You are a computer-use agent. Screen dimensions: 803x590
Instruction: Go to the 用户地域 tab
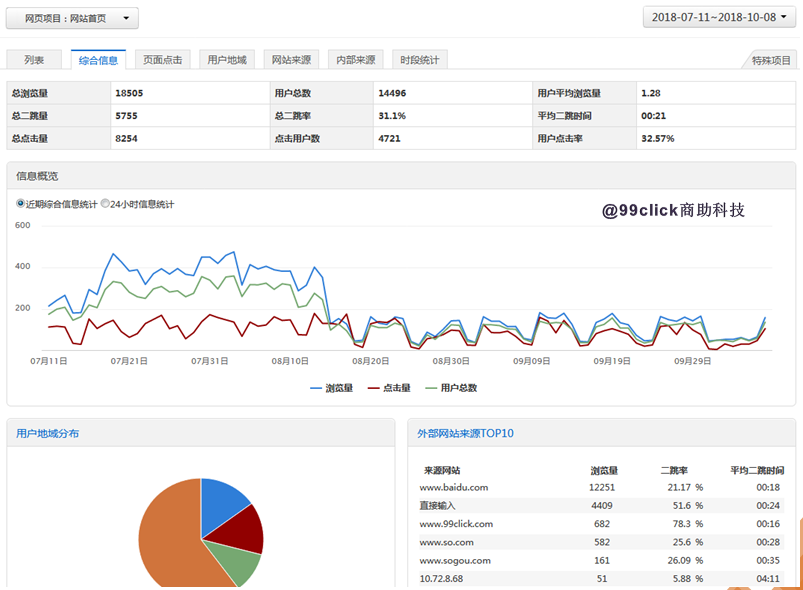pos(227,60)
